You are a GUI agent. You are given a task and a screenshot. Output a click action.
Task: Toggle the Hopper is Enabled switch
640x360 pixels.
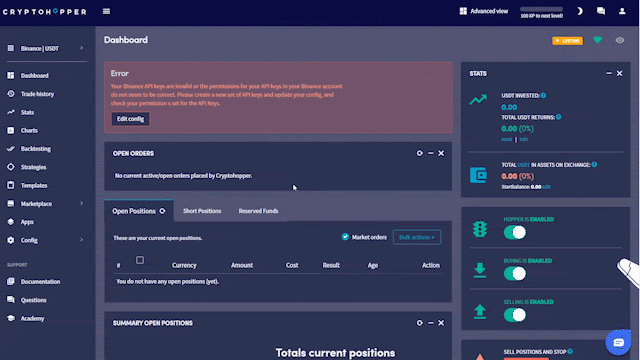pyautogui.click(x=515, y=233)
